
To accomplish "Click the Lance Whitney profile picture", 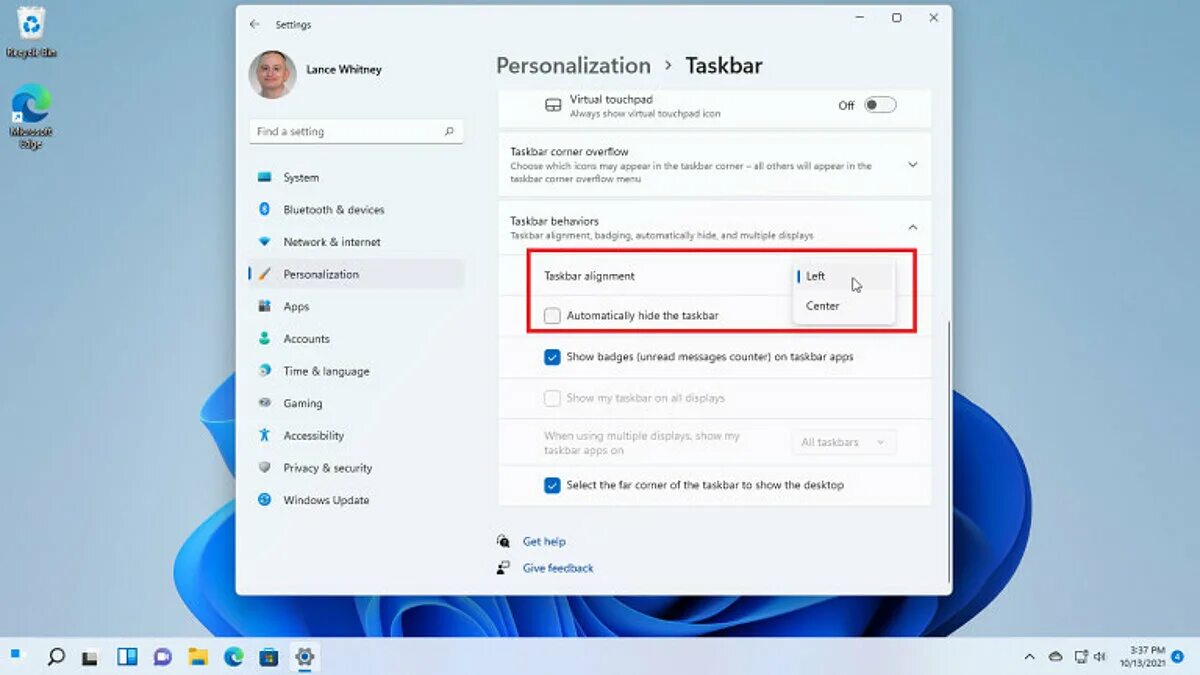I will pos(272,74).
